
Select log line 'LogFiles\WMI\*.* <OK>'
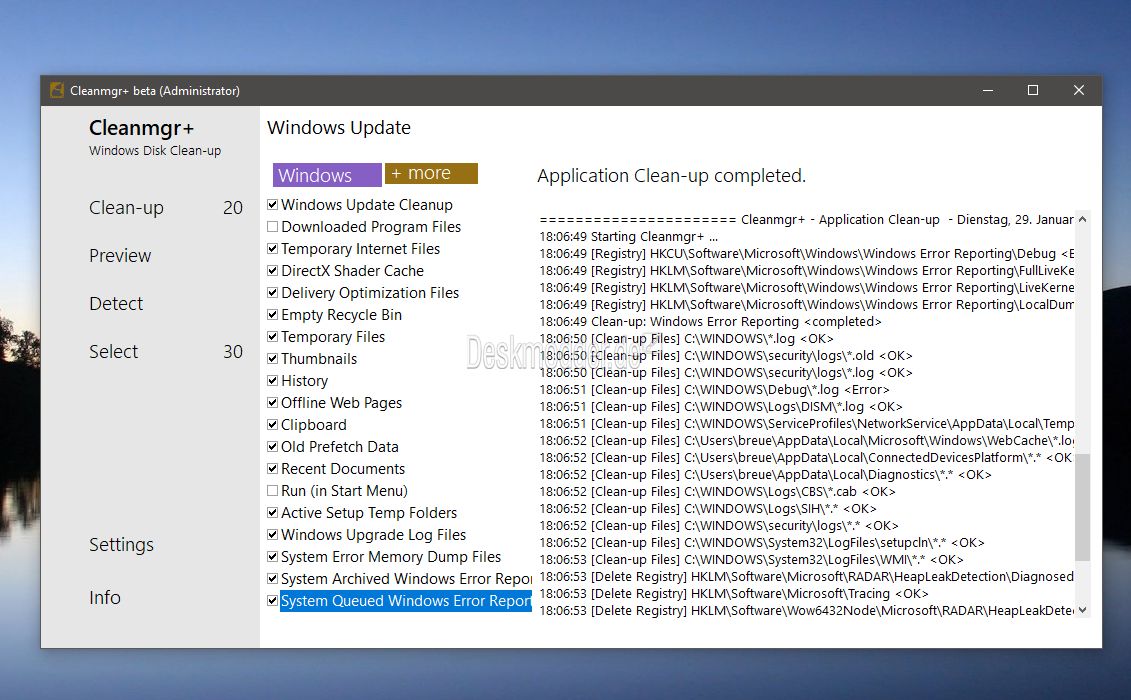tap(752, 560)
